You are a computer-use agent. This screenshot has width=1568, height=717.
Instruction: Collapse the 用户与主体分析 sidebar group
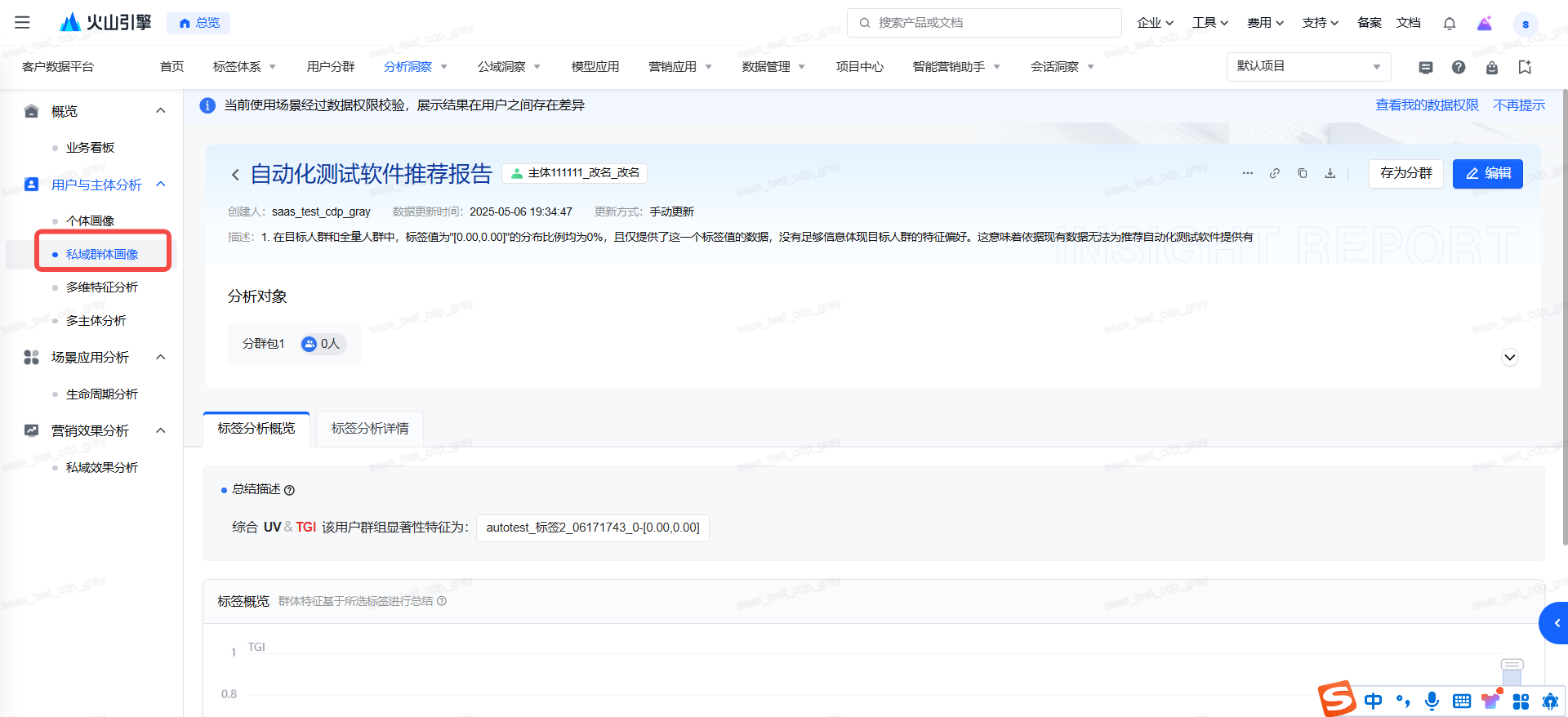pyautogui.click(x=161, y=185)
